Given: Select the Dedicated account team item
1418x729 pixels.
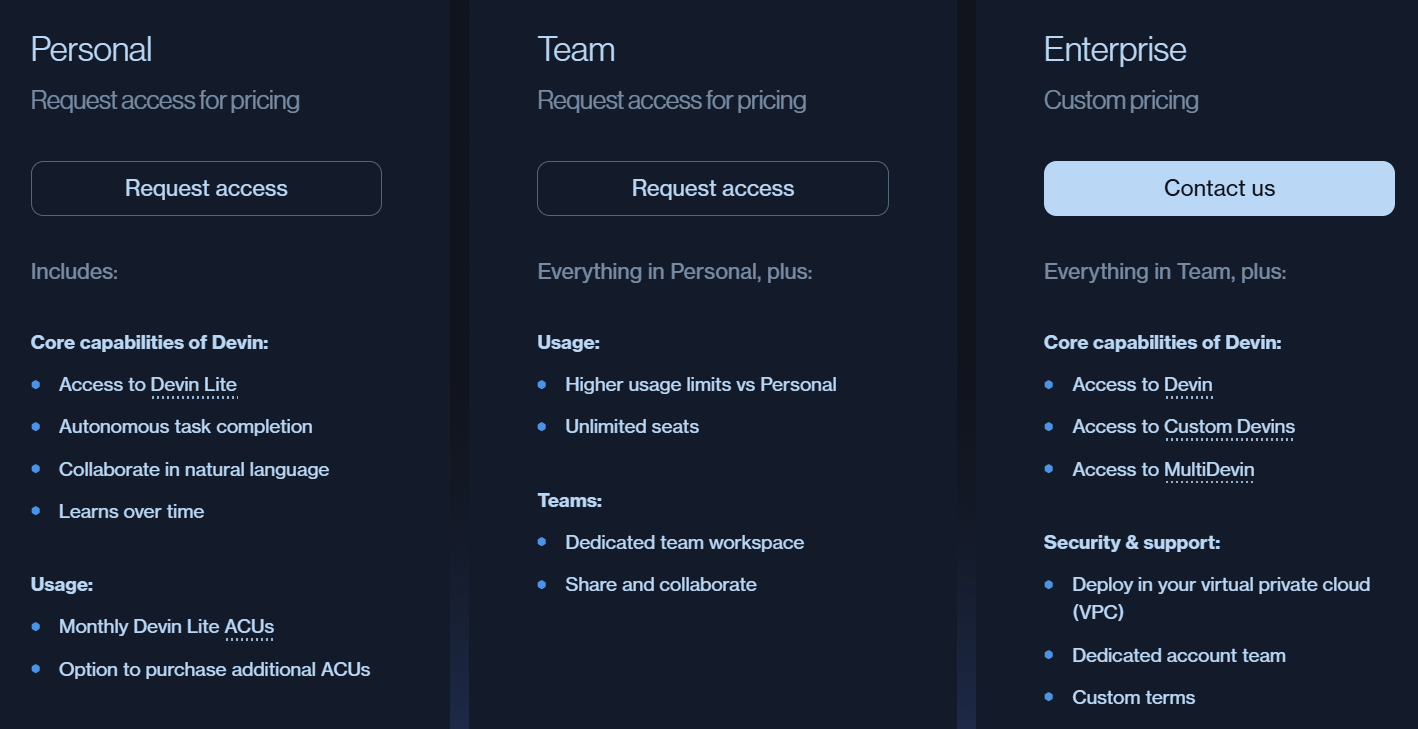Looking at the screenshot, I should click(1178, 656).
